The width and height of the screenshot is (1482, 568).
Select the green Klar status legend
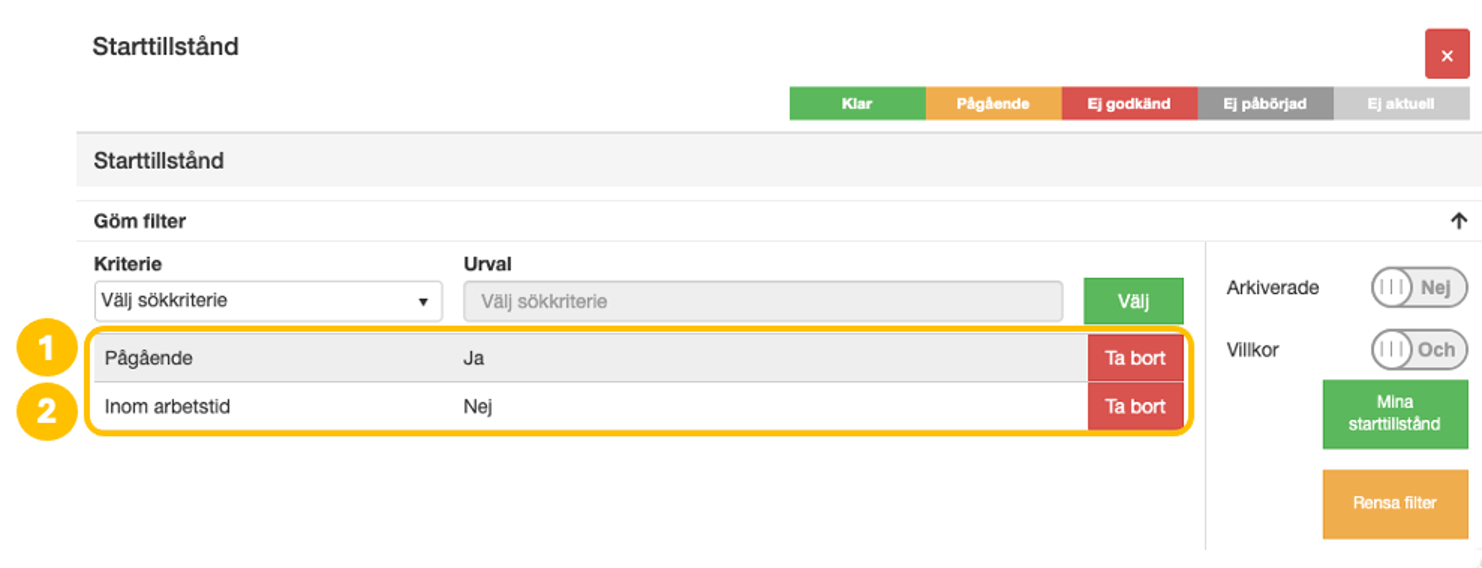click(x=857, y=104)
